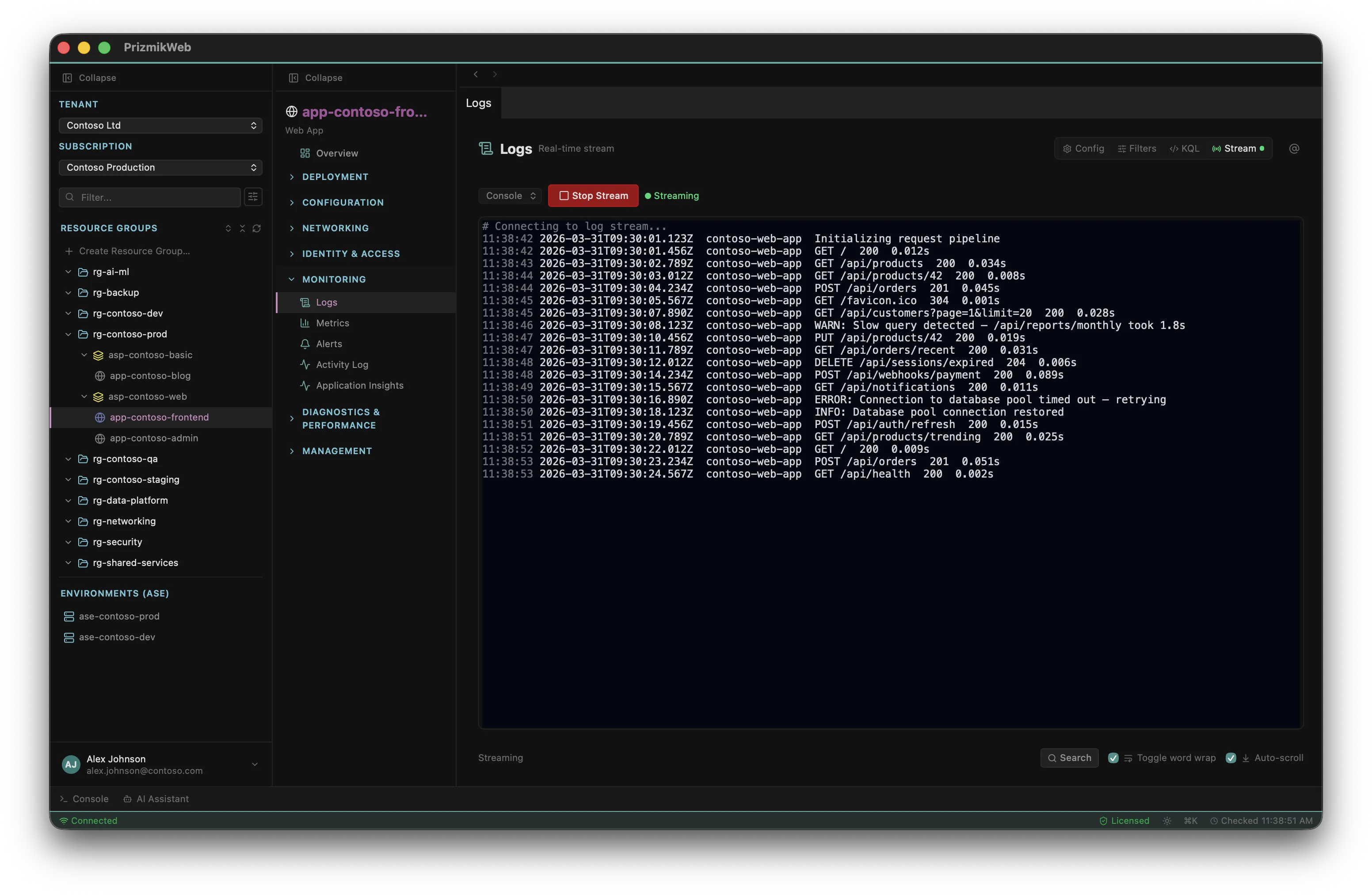The width and height of the screenshot is (1372, 895).
Task: Open filter options beside the Filter field
Action: (252, 197)
